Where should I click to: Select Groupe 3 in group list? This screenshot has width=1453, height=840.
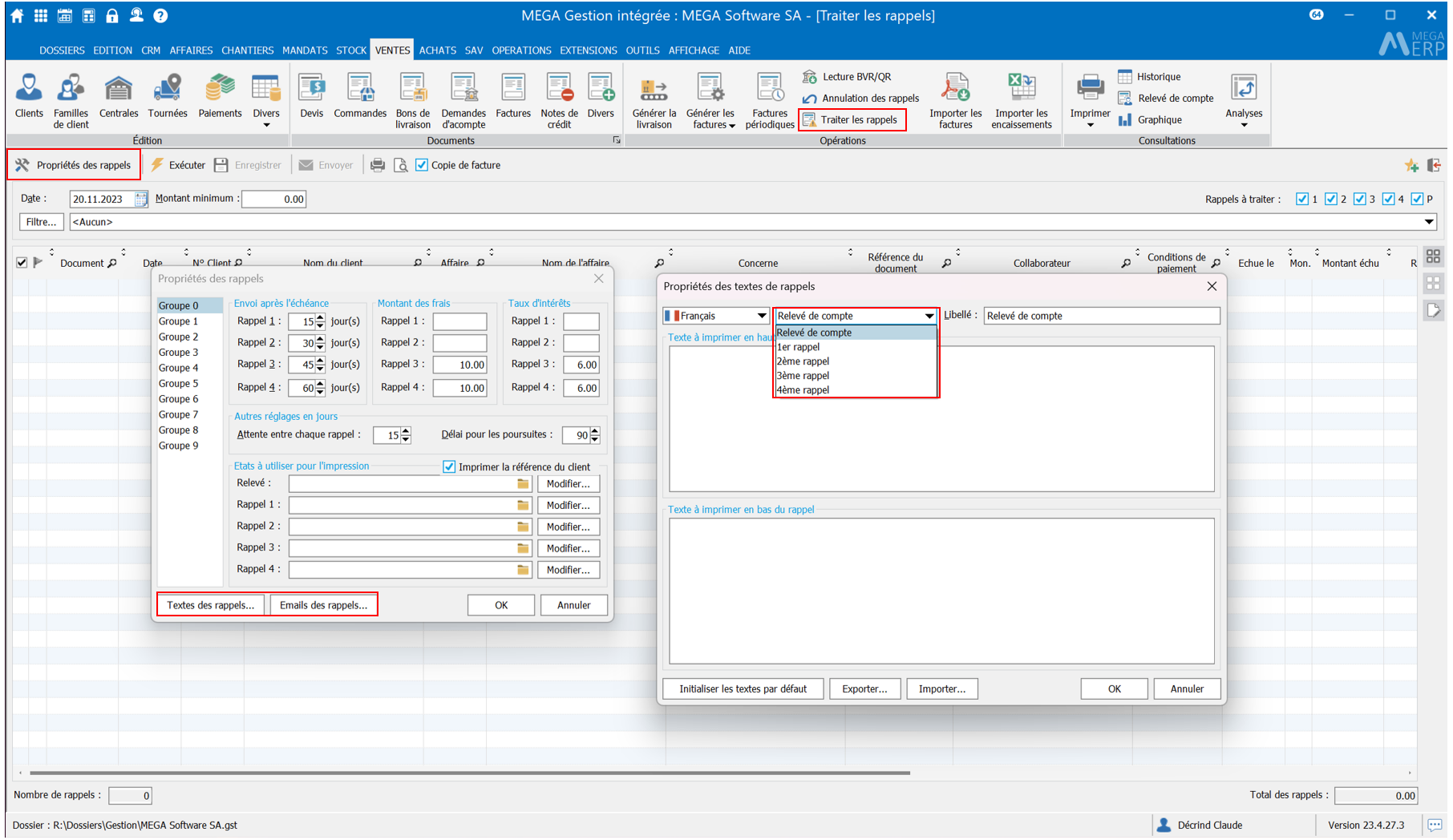click(x=178, y=353)
